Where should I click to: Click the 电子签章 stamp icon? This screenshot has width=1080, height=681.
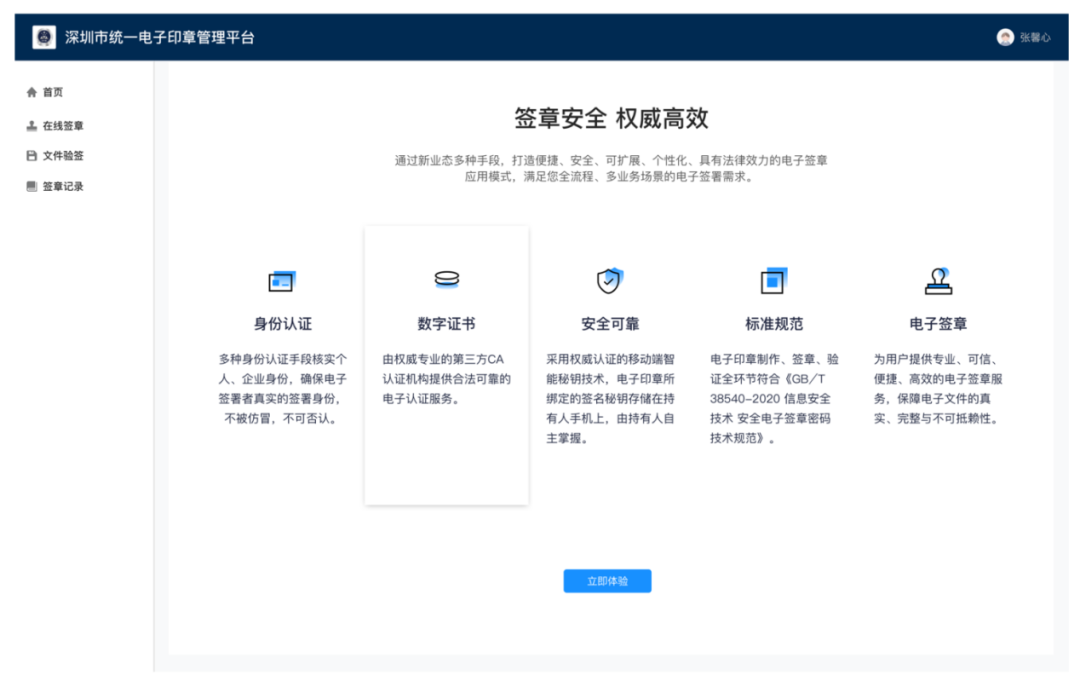tap(938, 281)
